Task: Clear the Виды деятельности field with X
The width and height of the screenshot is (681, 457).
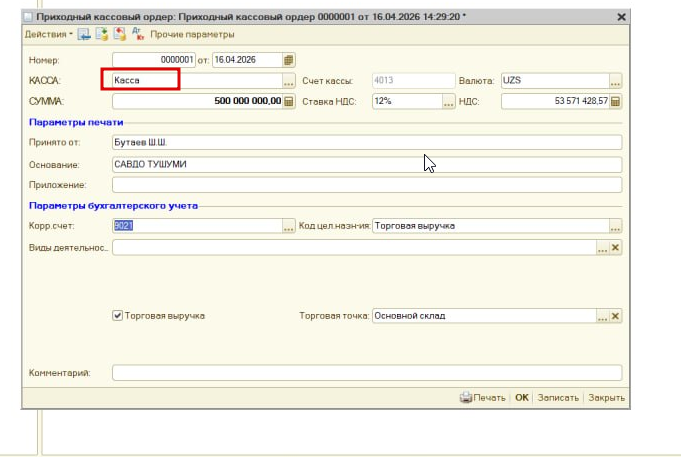Action: 615,248
